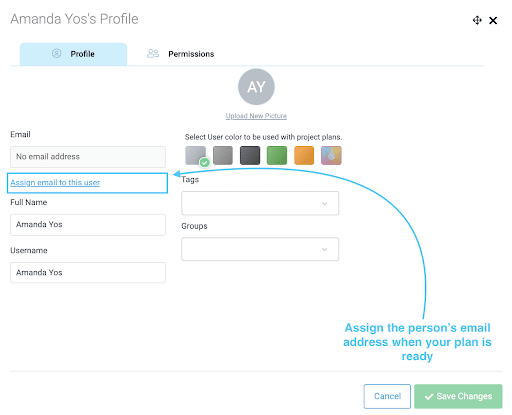Click Assign email to this user link
This screenshot has height=415, width=512.
pos(55,183)
